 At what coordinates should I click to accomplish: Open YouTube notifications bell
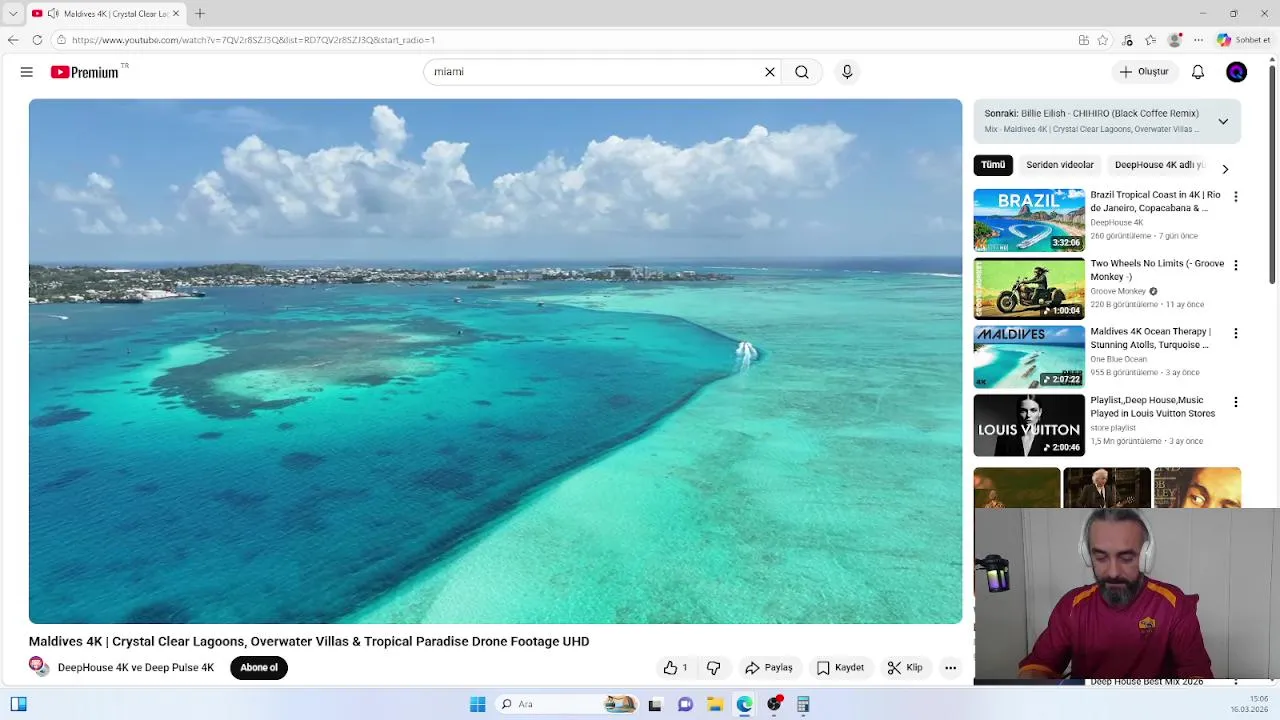(x=1198, y=72)
